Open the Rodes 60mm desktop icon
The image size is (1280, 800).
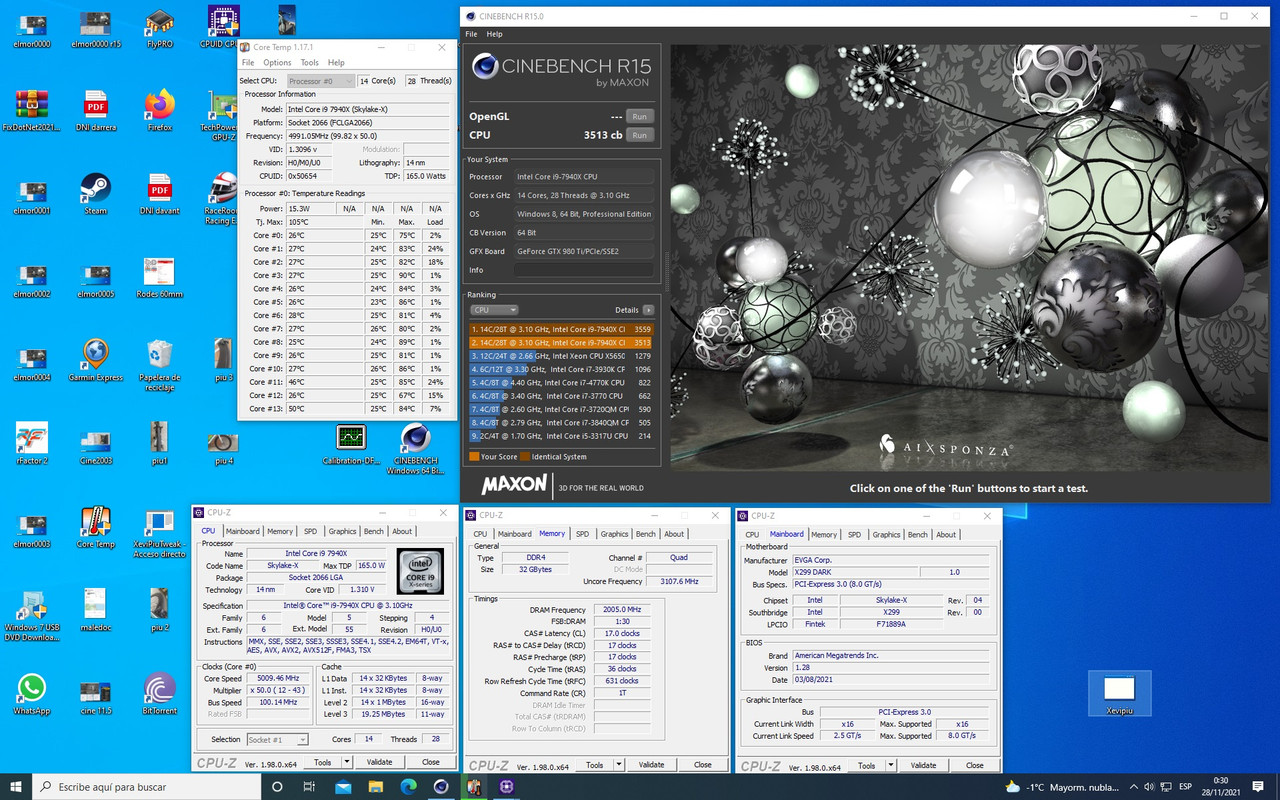coord(159,277)
